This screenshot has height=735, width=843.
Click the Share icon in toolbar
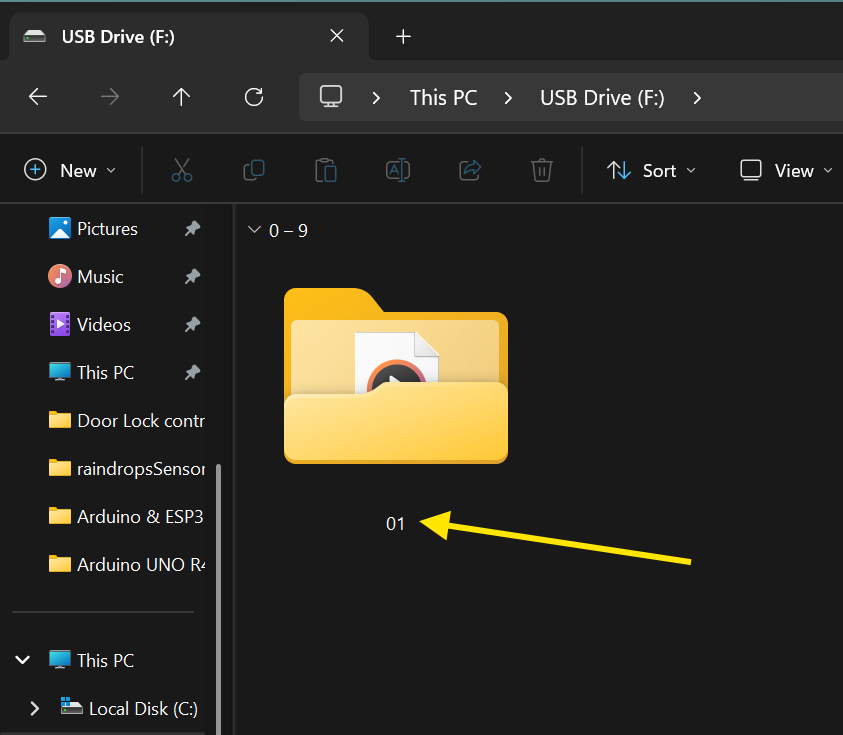[x=470, y=170]
